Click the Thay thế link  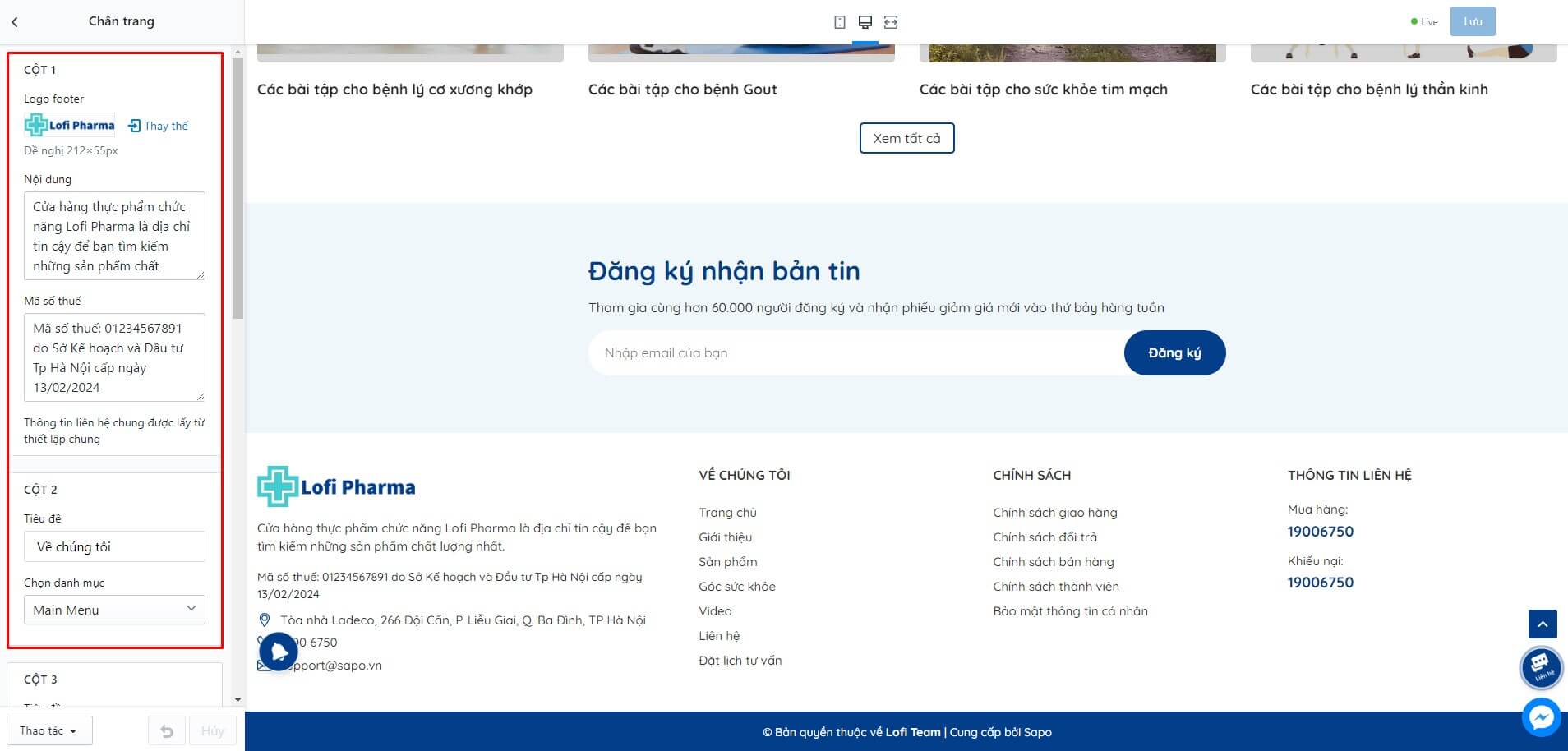[x=166, y=126]
